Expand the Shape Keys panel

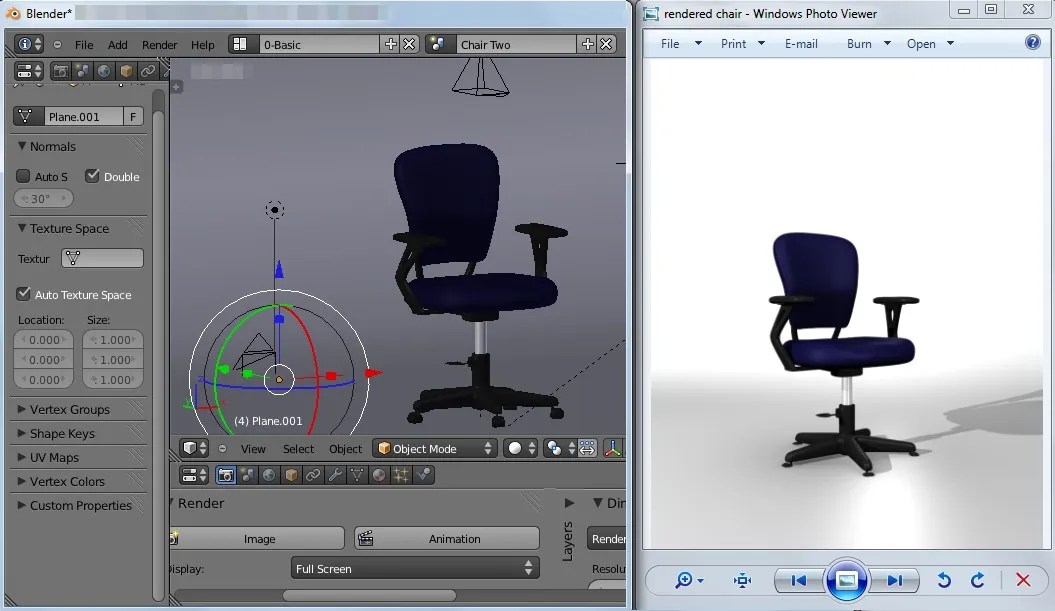coord(22,433)
